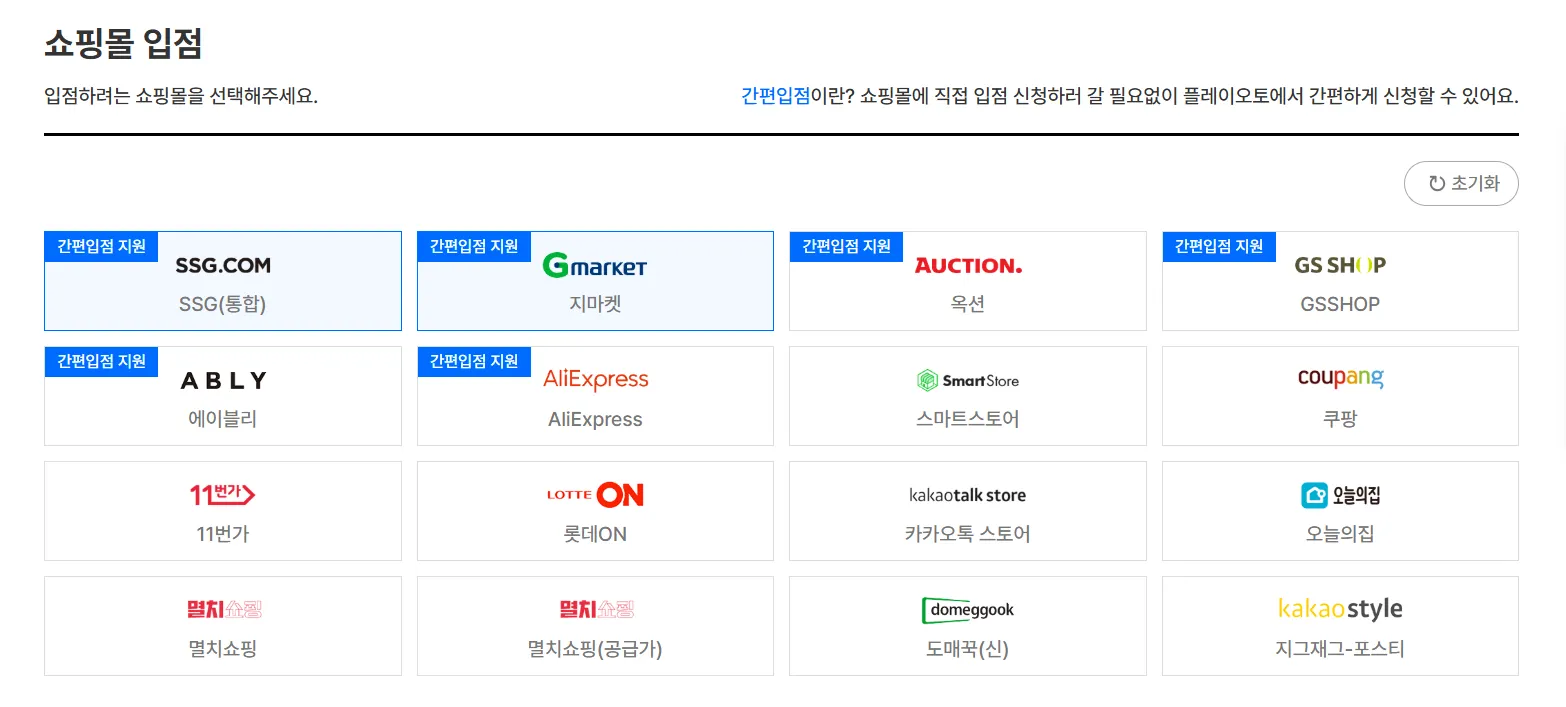Click the 멸치쇼핑(공급가) text label
This screenshot has height=707, width=1566.
[x=595, y=649]
